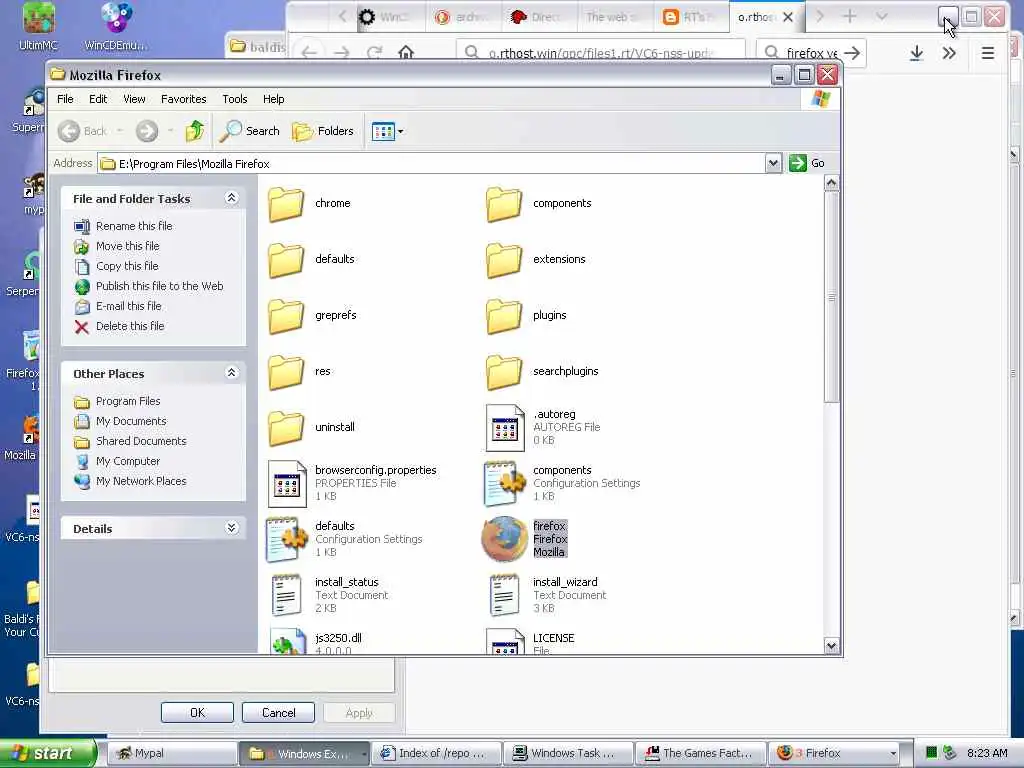Collapse Other Places panel
This screenshot has width=1024, height=768.
coord(231,373)
